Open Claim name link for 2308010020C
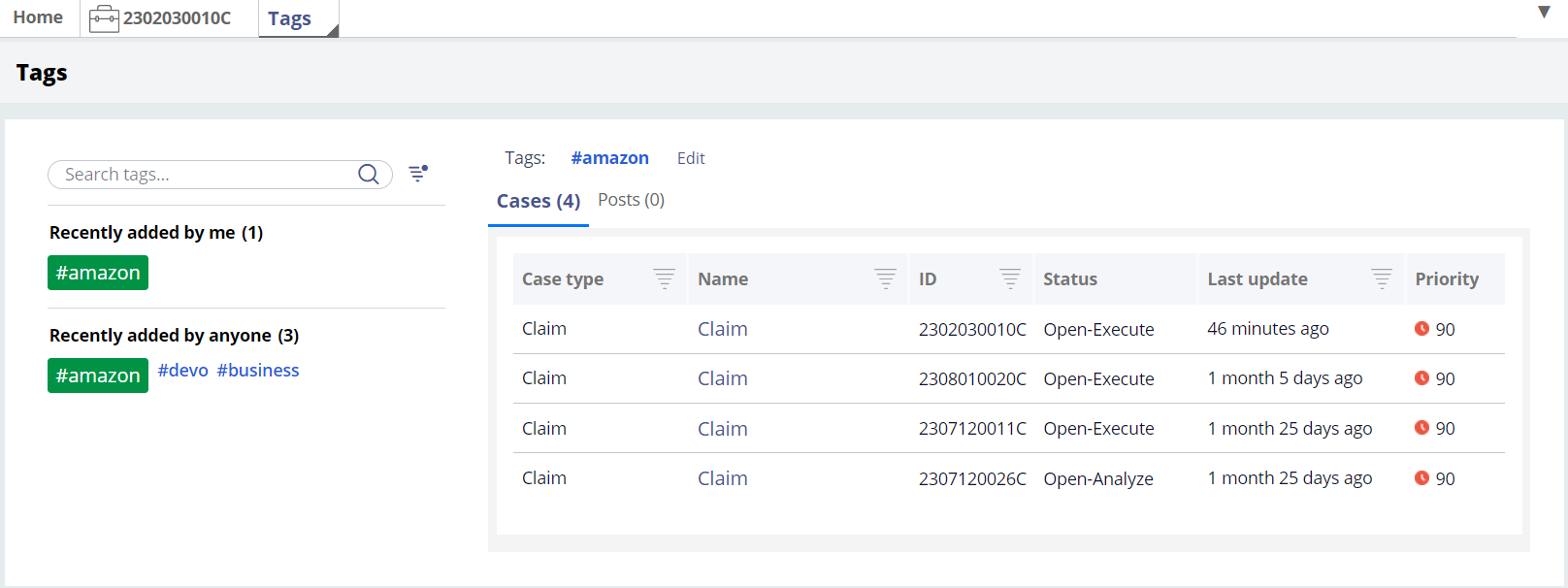The image size is (1568, 588). pos(723,378)
